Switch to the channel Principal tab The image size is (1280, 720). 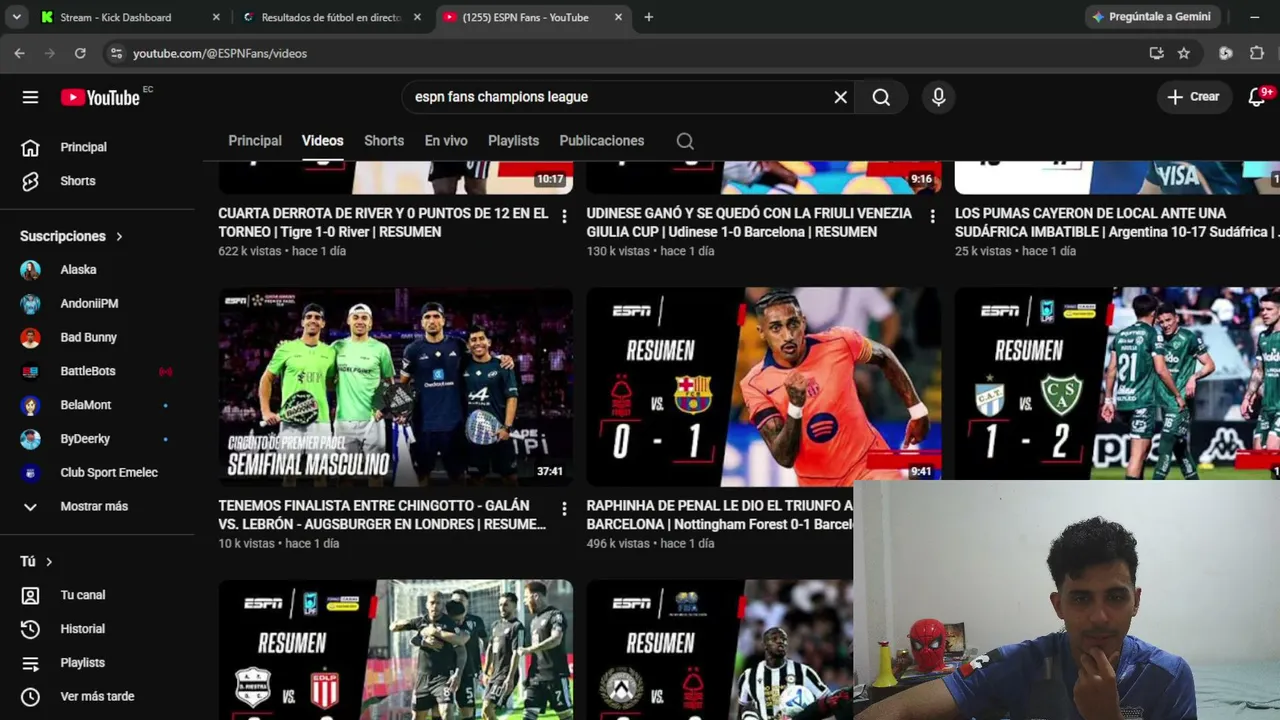pos(255,141)
